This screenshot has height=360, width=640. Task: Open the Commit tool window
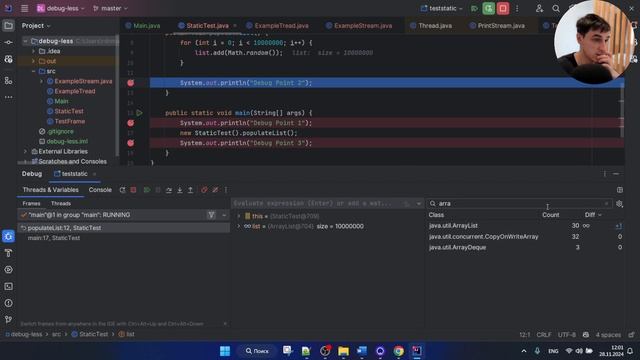8,42
